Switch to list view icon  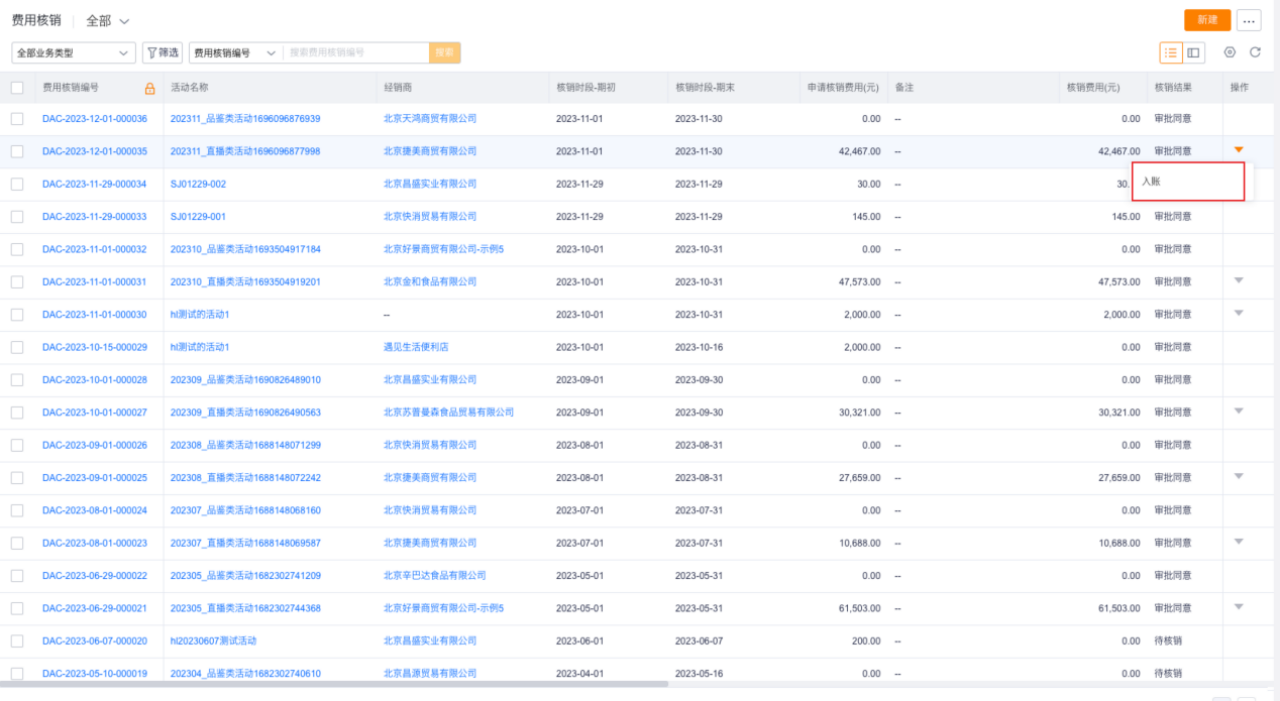[1171, 52]
